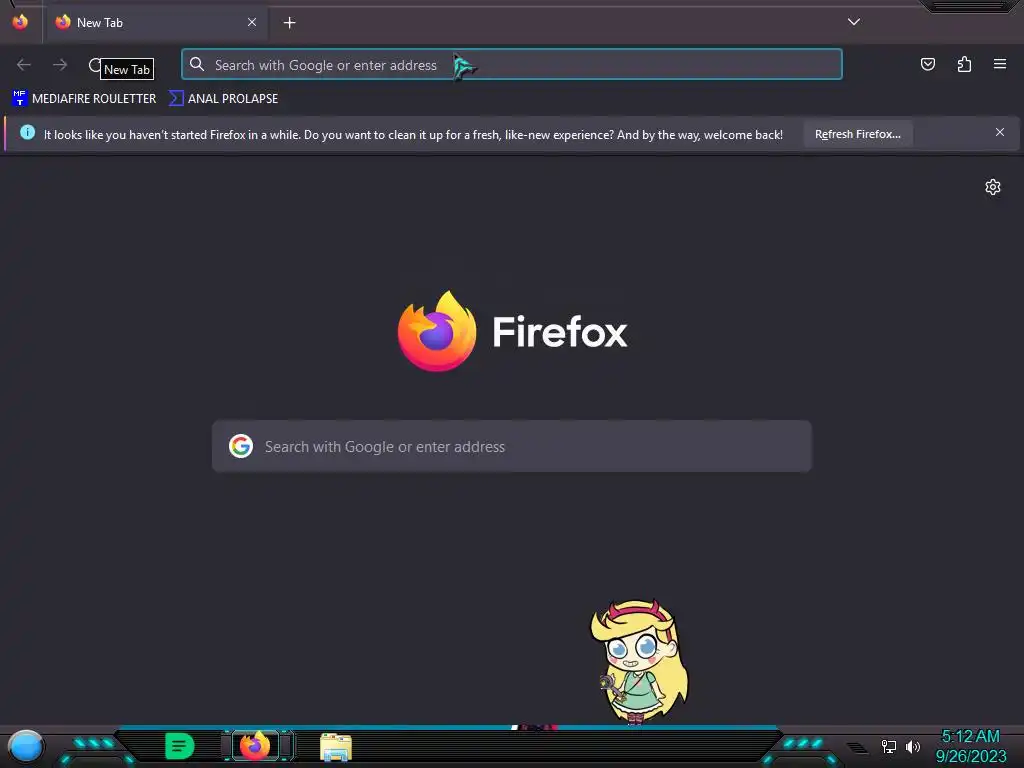Click the Firefox taskbar icon
Image resolution: width=1024 pixels, height=768 pixels.
click(x=255, y=746)
